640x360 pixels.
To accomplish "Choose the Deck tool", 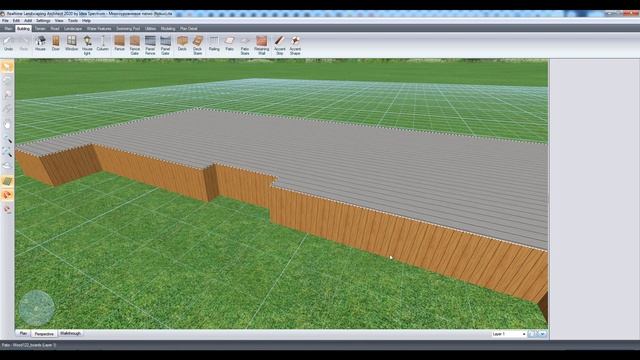I will [182, 44].
